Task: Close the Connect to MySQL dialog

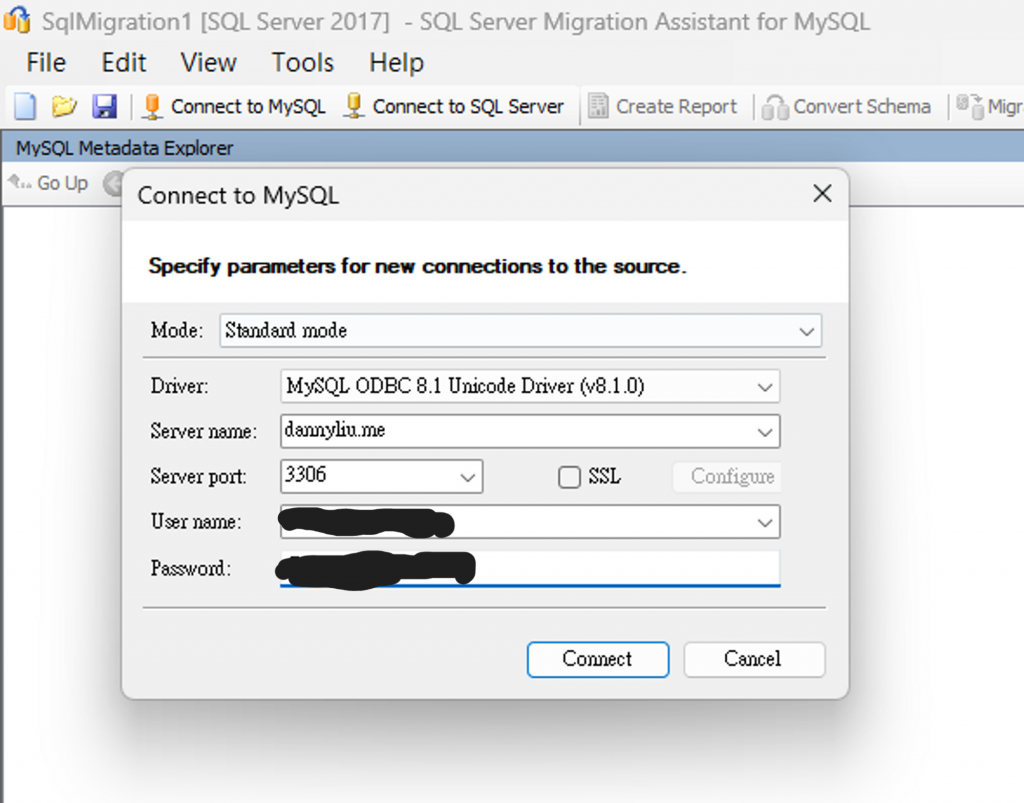Action: tap(822, 193)
